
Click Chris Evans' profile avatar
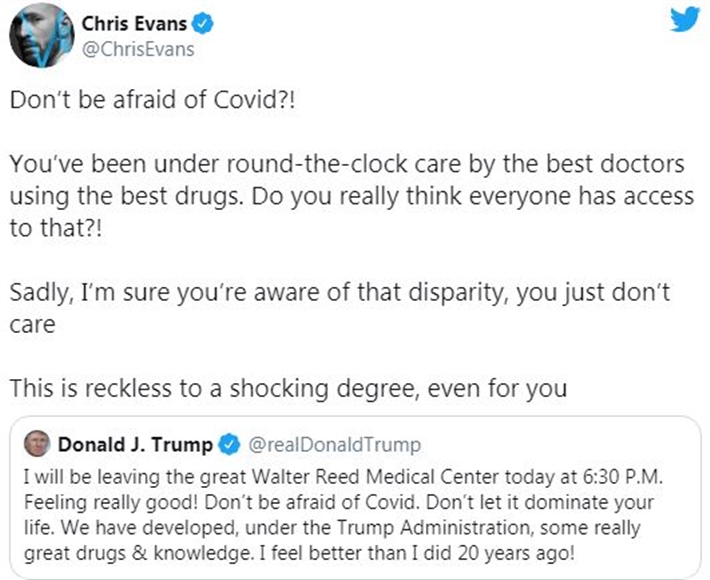39,36
